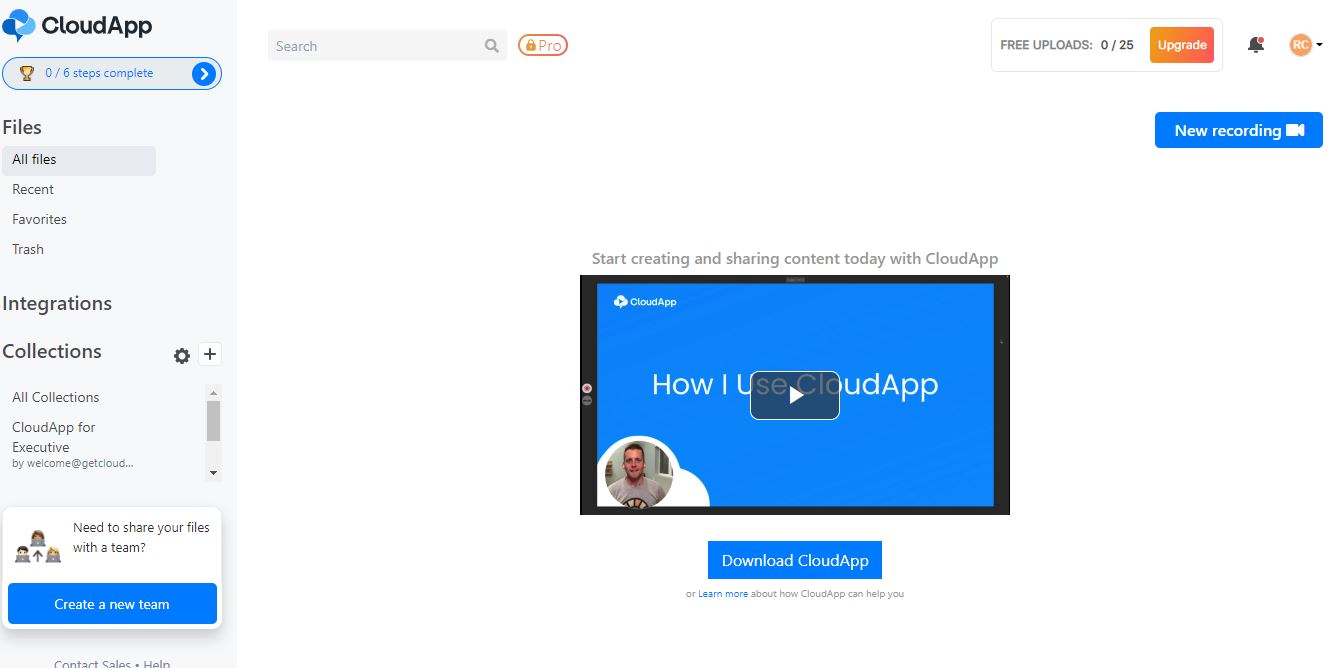Image resolution: width=1338 pixels, height=668 pixels.
Task: Open Recent files
Action: click(33, 189)
